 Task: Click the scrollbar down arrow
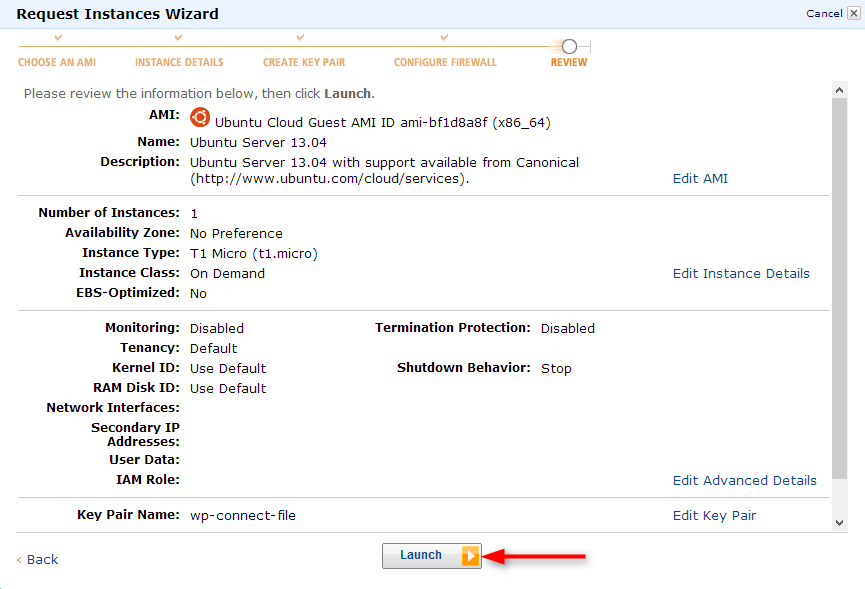[840, 522]
